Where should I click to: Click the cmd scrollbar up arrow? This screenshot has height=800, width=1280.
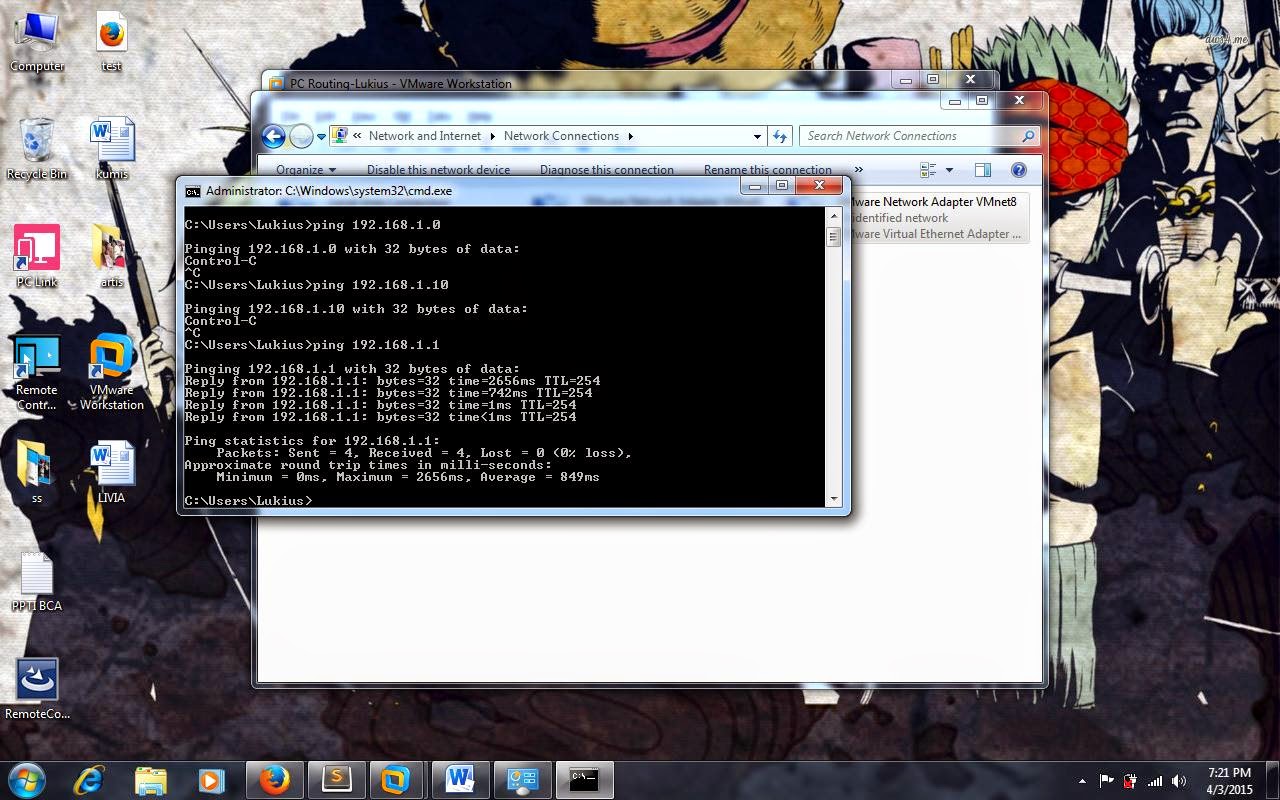(x=833, y=215)
